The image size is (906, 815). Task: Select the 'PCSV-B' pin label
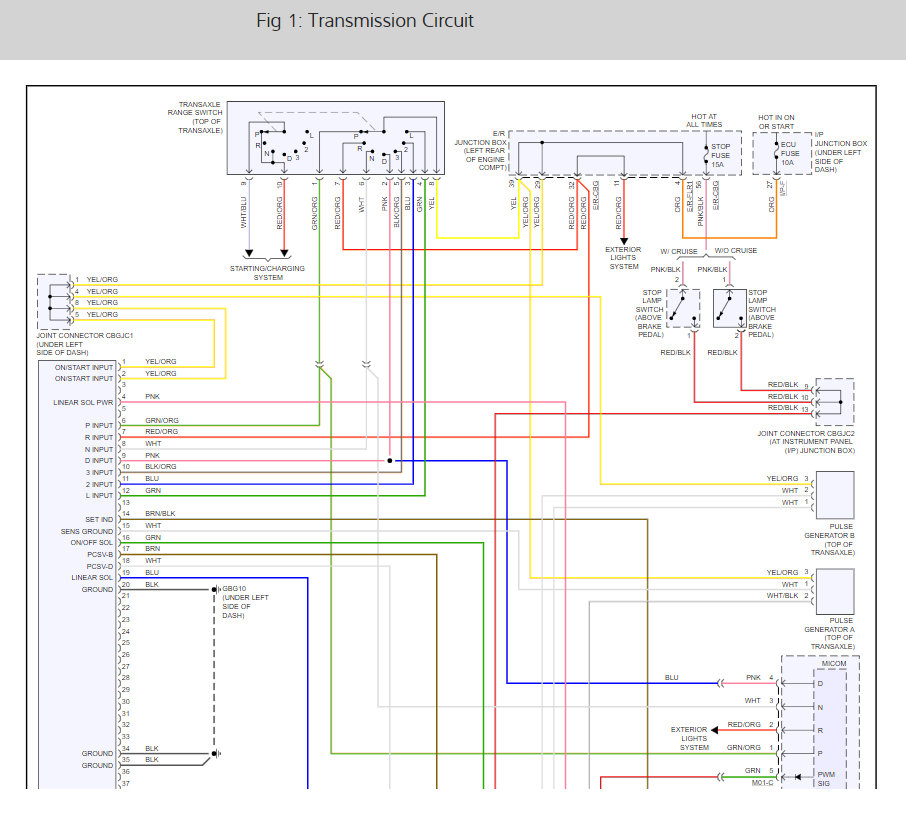coord(100,555)
